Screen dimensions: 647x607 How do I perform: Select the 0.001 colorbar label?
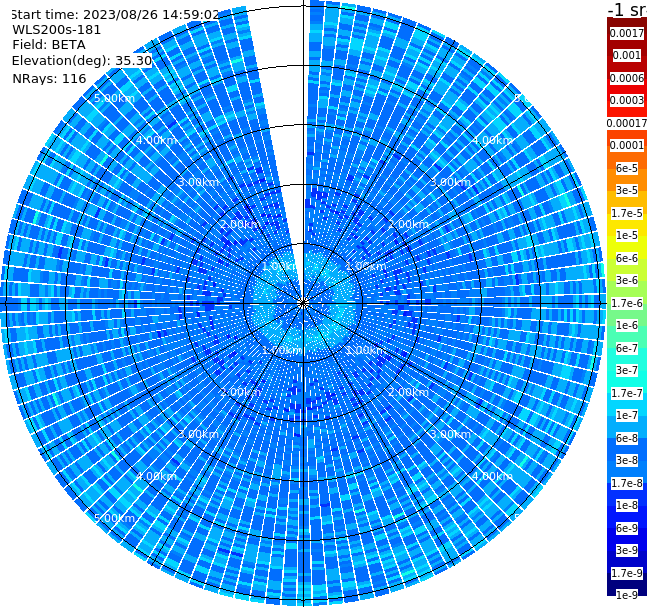pos(627,55)
